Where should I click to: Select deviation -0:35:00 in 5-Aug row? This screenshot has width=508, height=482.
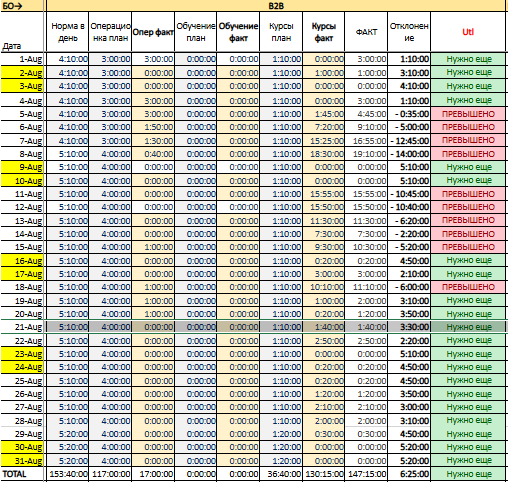pyautogui.click(x=409, y=114)
